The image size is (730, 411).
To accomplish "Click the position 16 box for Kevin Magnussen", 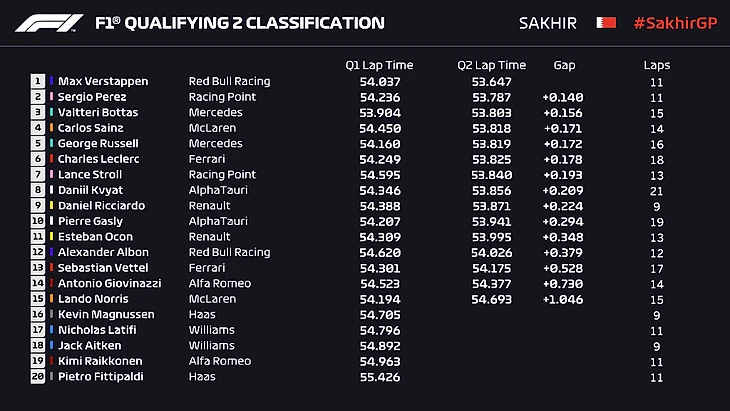I will [38, 314].
